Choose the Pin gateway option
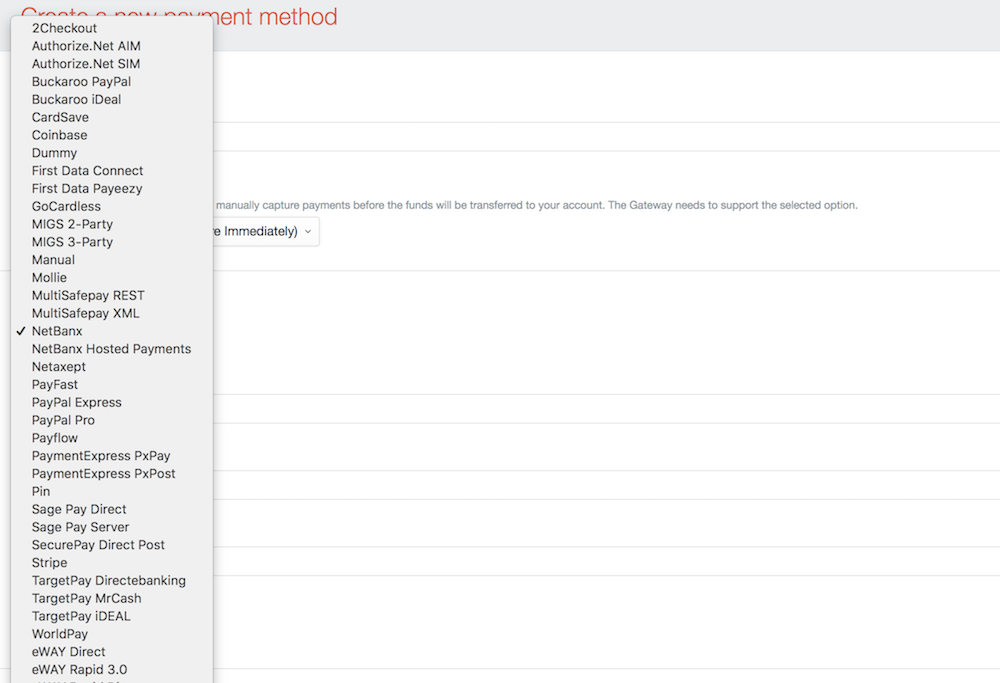The height and width of the screenshot is (683, 1000). pos(112,492)
